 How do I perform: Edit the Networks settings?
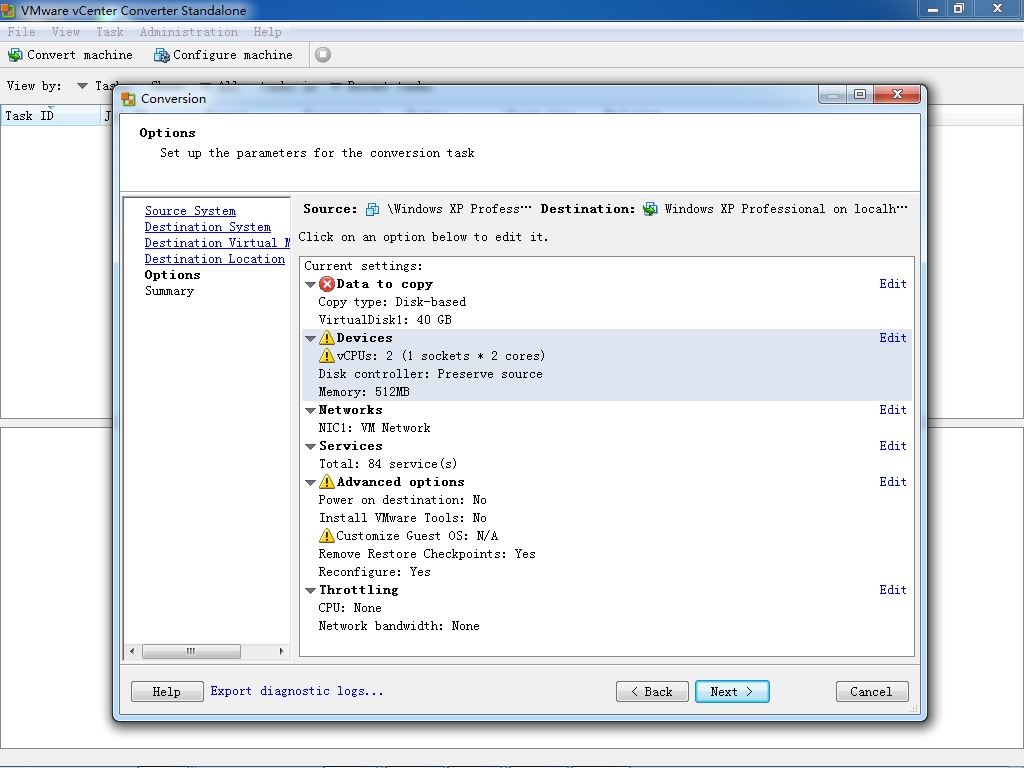[893, 409]
